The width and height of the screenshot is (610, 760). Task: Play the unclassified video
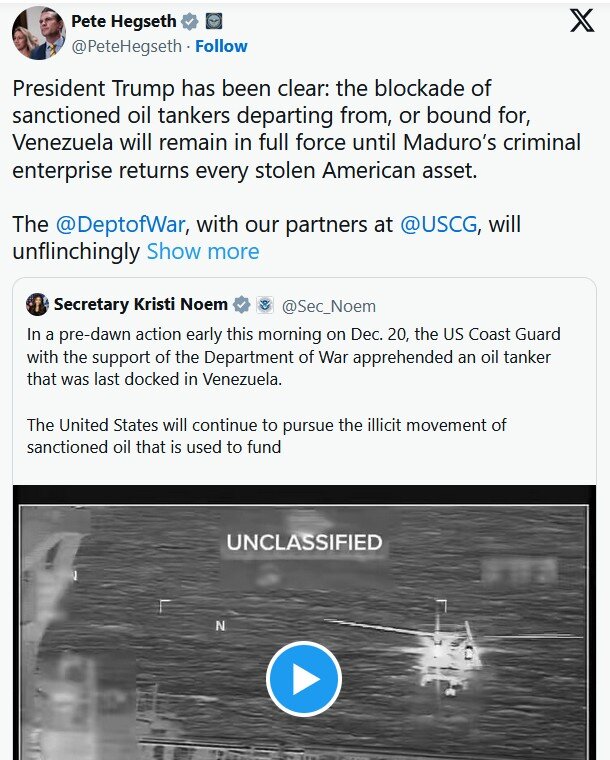(x=303, y=680)
